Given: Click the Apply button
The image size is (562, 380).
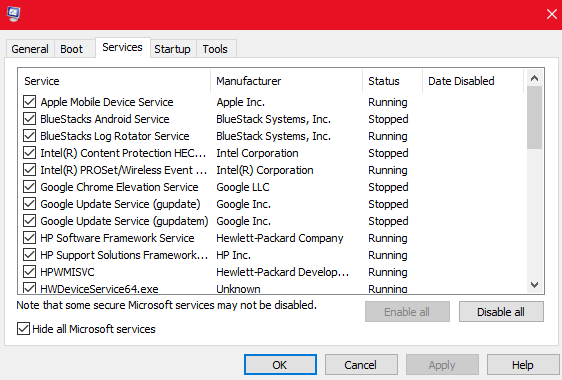Looking at the screenshot, I should (442, 365).
